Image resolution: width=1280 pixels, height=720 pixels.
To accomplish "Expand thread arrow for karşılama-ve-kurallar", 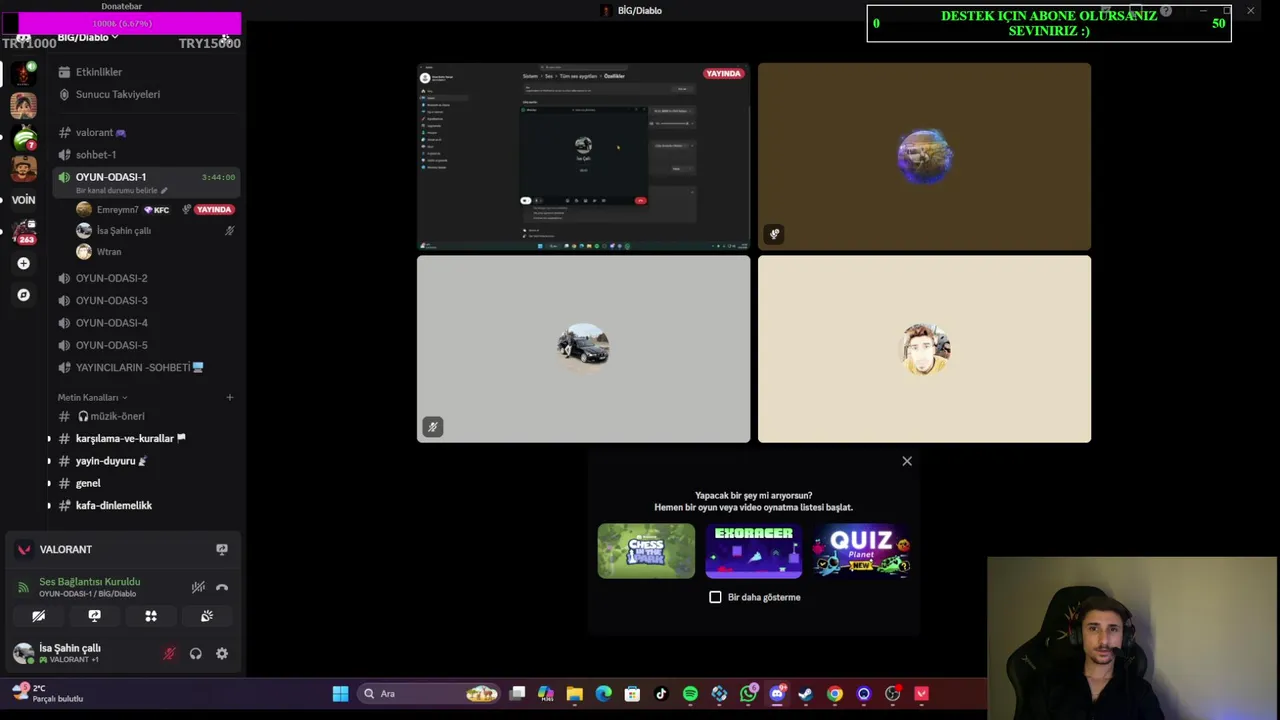I will pyautogui.click(x=49, y=439).
